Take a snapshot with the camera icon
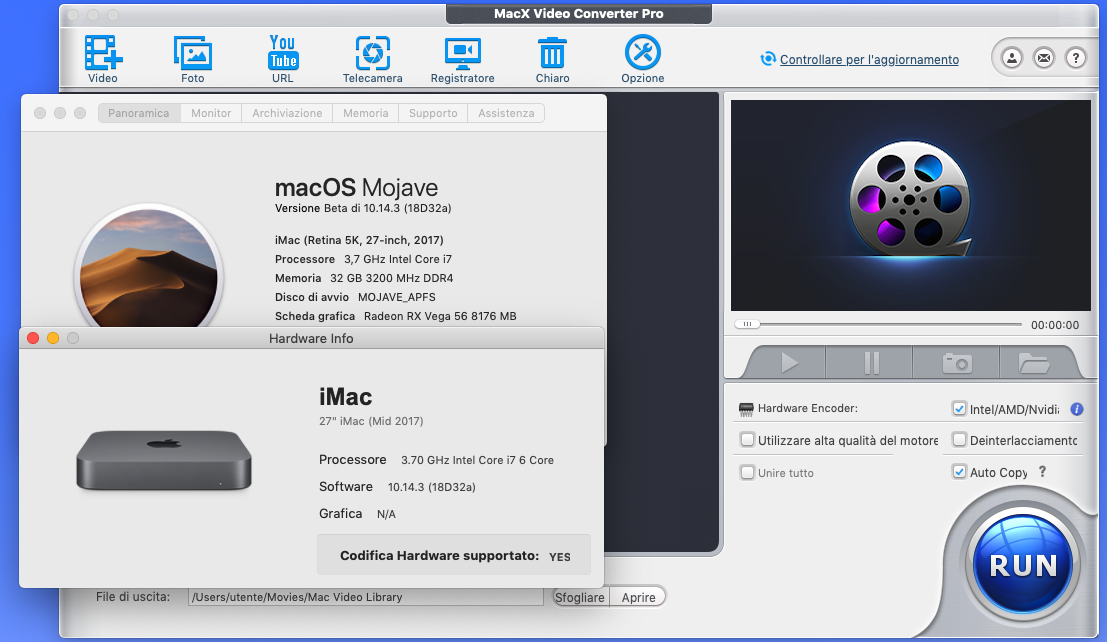Screen dimensions: 1107x642 point(957,363)
